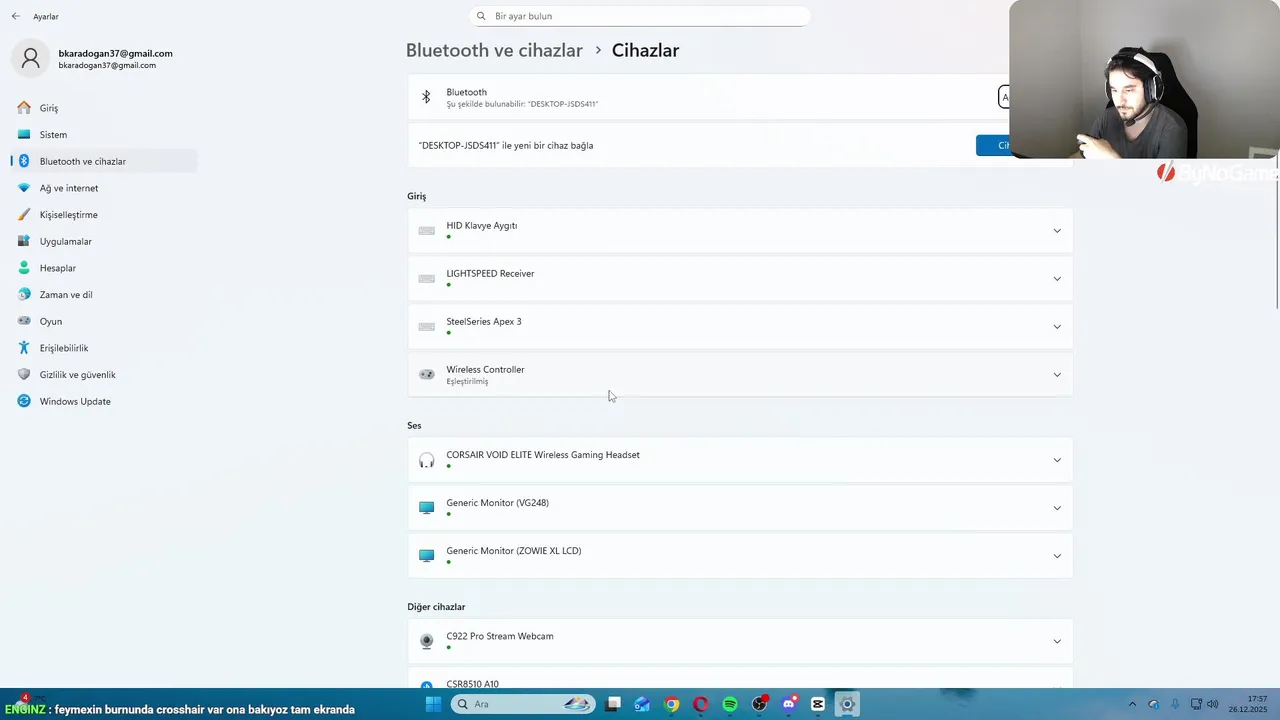This screenshot has height=720, width=1280.
Task: Click the CORSAIR headset headphones icon
Action: point(427,460)
